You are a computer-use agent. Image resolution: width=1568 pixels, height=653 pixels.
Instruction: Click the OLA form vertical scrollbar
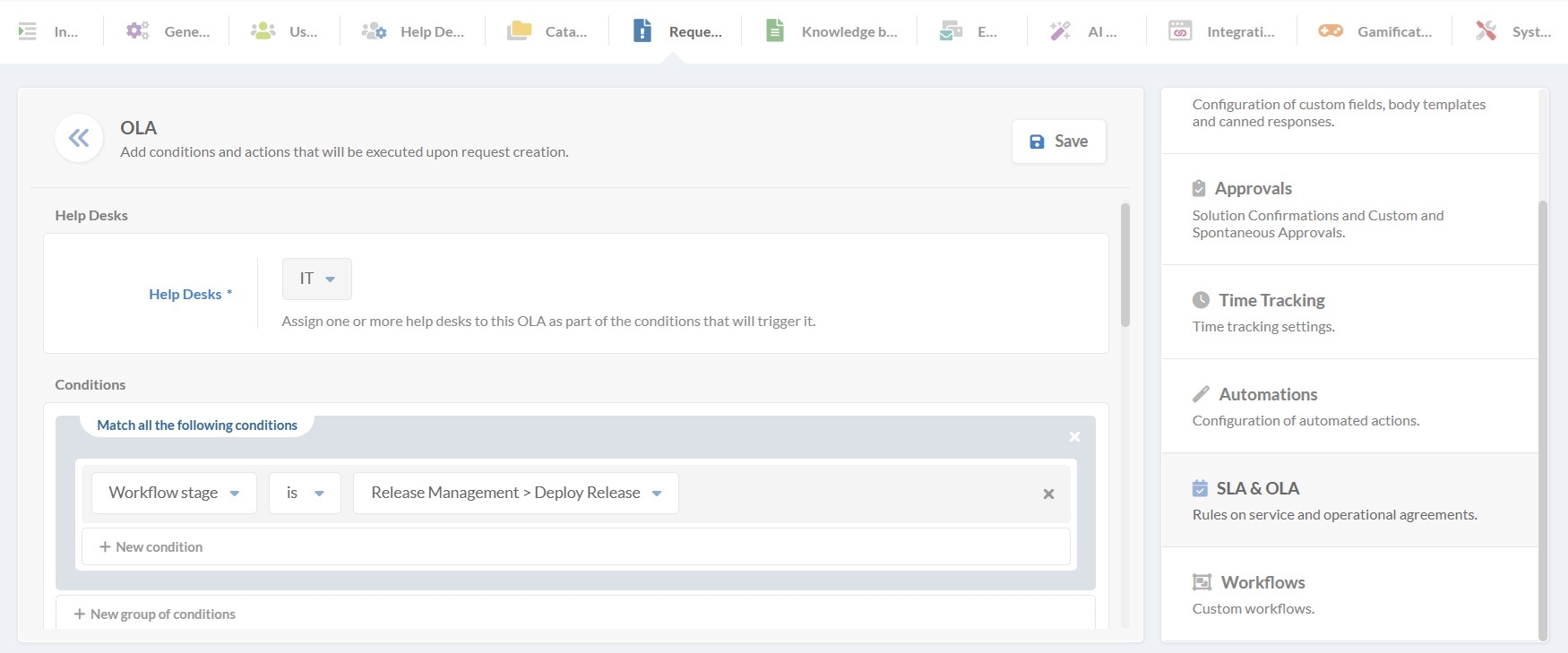point(1125,265)
